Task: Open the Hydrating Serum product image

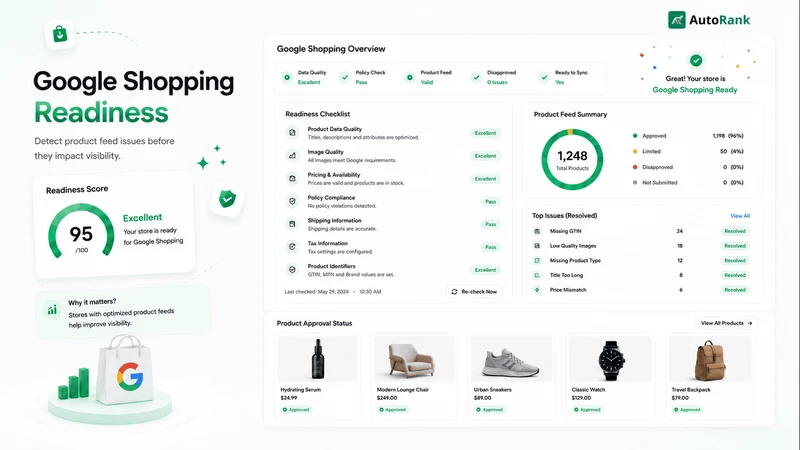Action: point(317,359)
